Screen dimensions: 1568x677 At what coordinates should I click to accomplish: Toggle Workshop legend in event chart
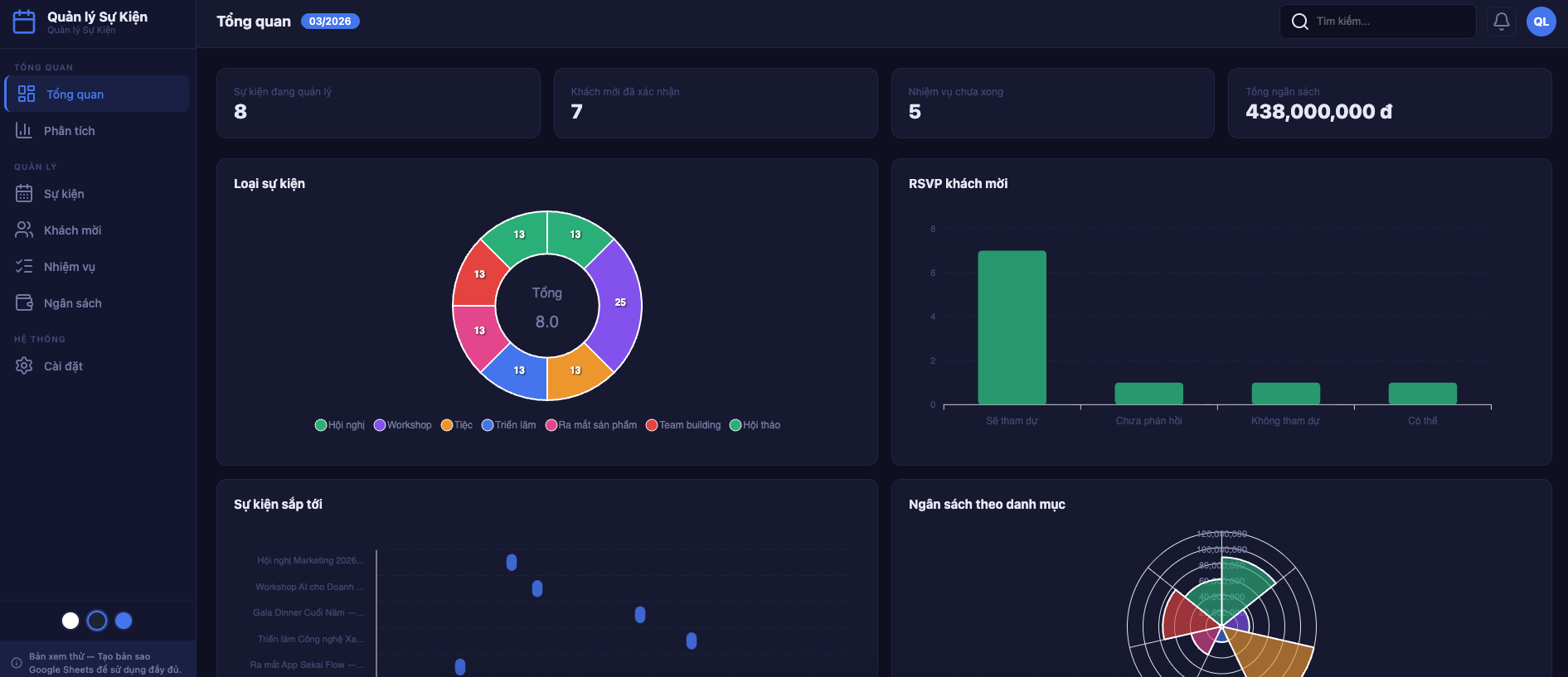tap(403, 425)
